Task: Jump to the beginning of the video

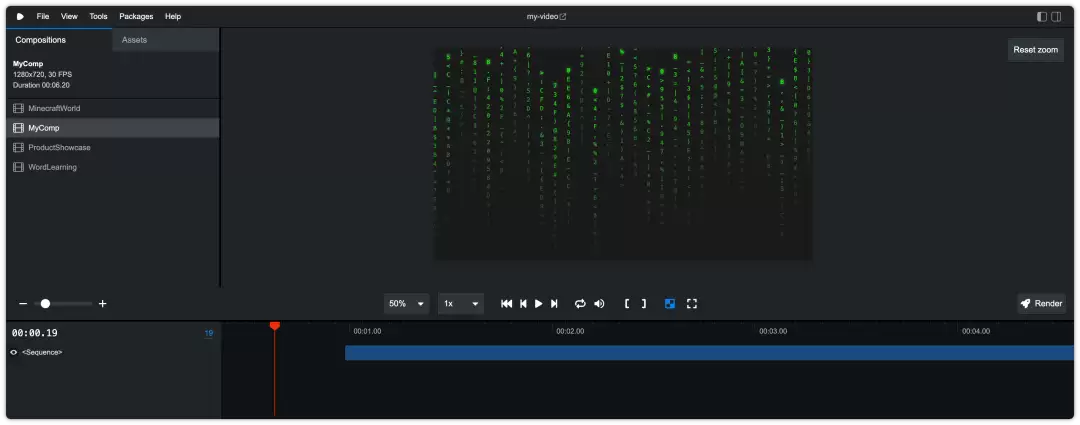Action: (506, 304)
